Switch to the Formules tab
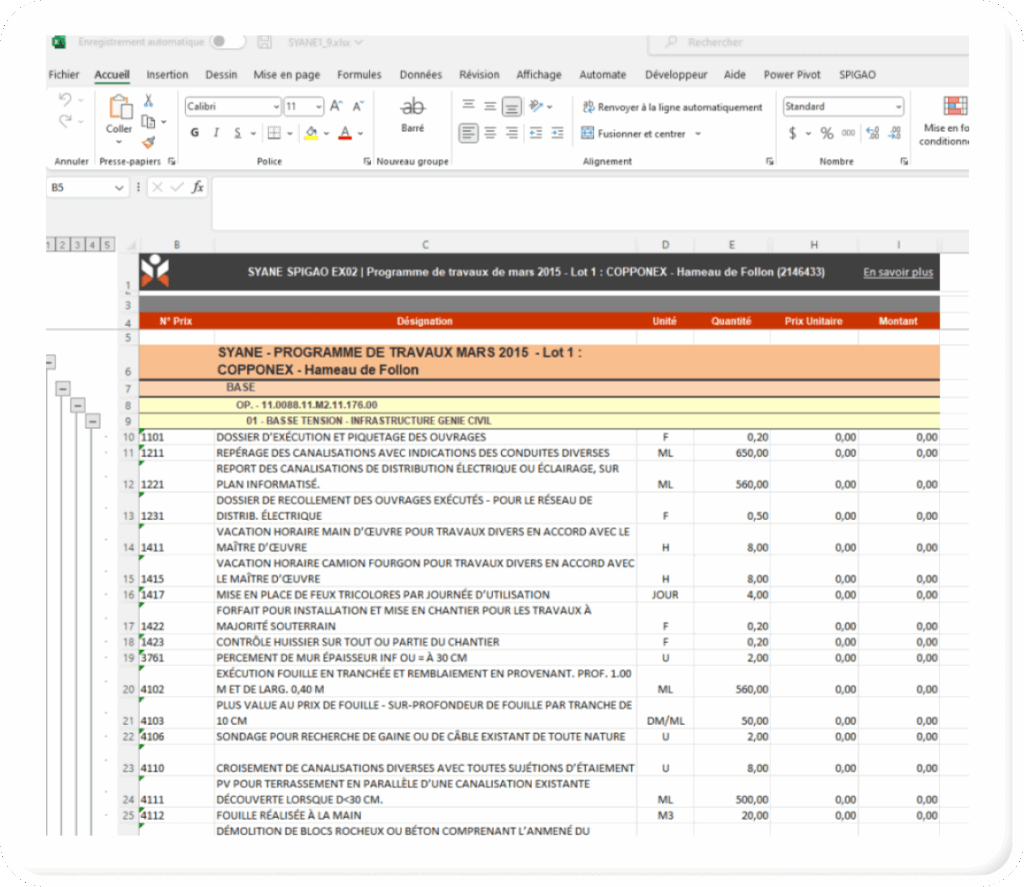 (x=359, y=75)
